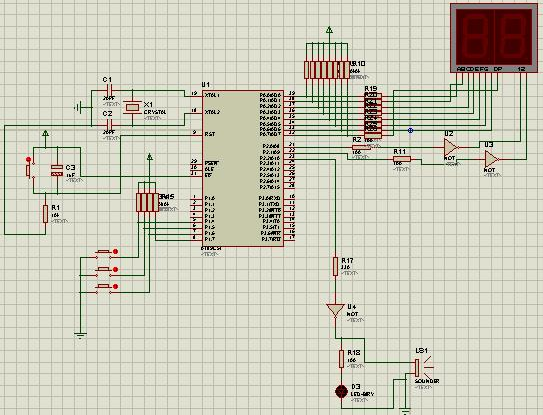Image resolution: width=543 pixels, height=415 pixels.
Task: Select capacitor C1
Action: pyautogui.click(x=109, y=91)
